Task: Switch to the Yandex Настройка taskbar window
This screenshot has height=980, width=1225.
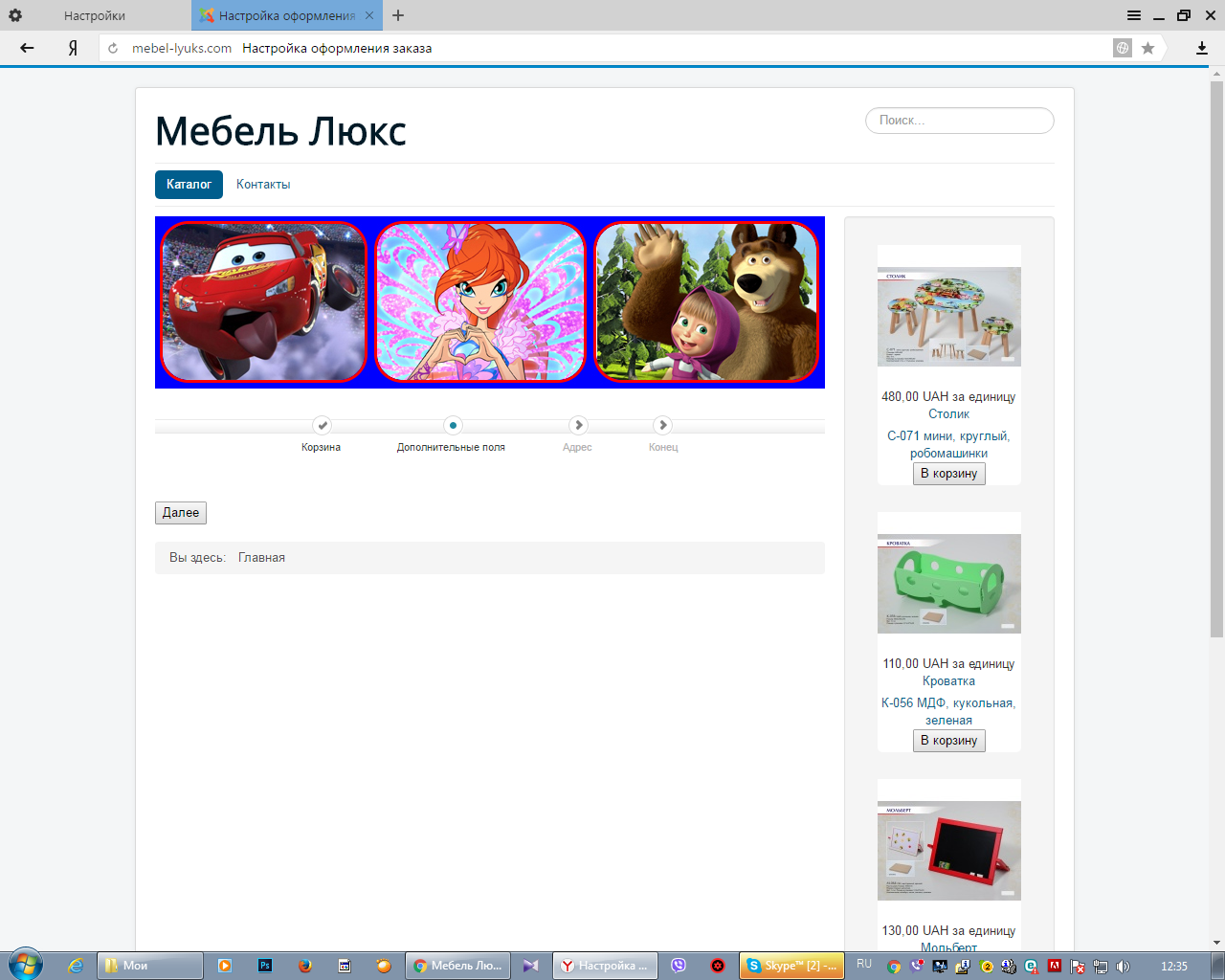Action: pyautogui.click(x=605, y=966)
